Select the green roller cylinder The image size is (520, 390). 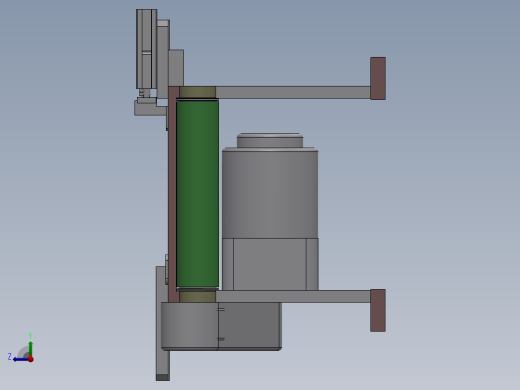(197, 193)
